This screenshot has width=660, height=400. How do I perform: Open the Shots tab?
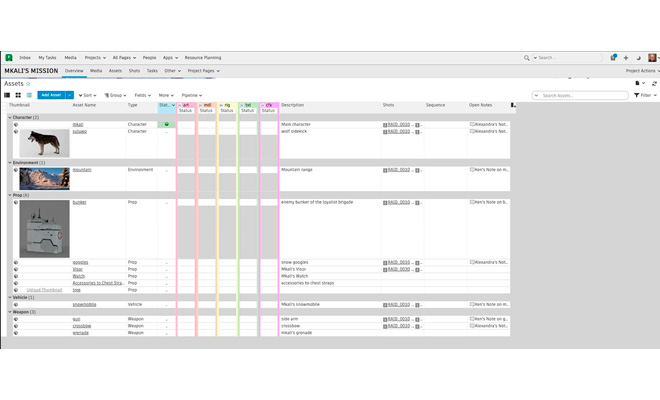[x=134, y=71]
